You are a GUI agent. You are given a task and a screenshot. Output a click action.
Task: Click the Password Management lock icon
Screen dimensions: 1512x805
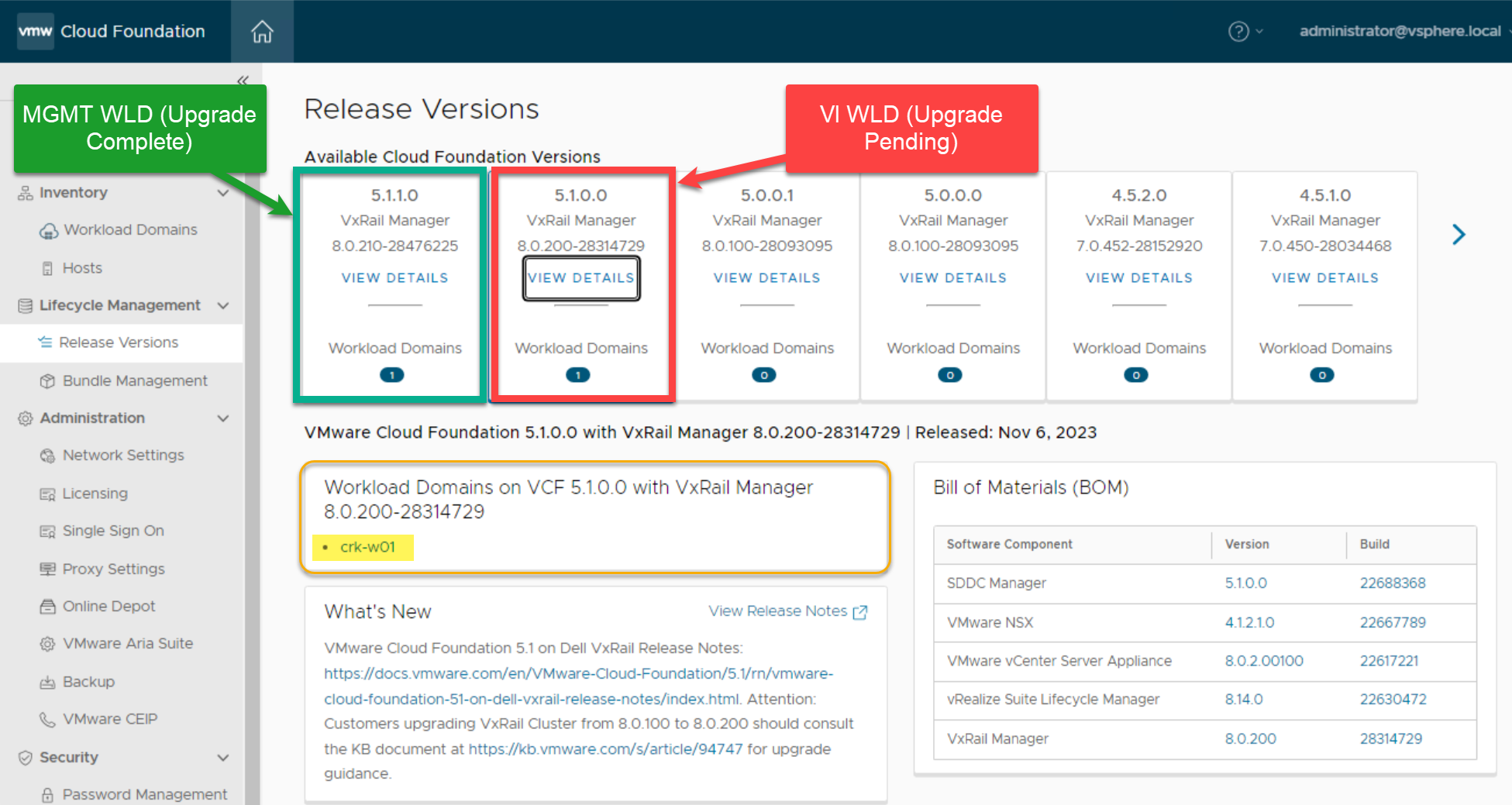pos(47,795)
